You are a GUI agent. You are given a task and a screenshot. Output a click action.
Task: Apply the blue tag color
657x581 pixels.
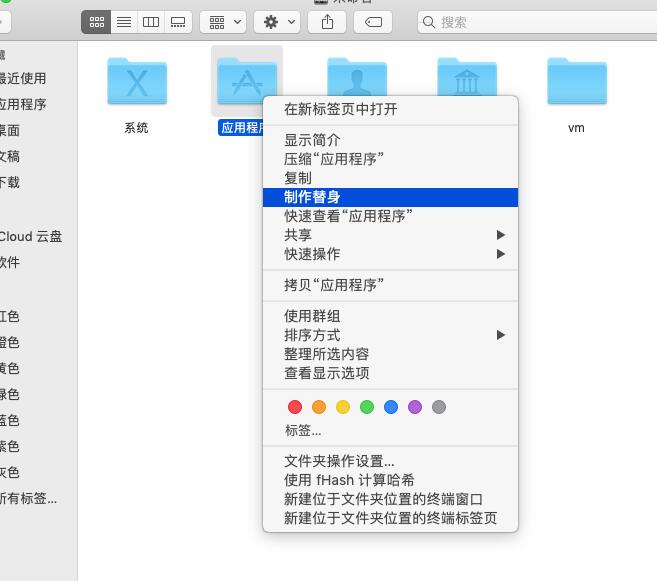coord(391,407)
